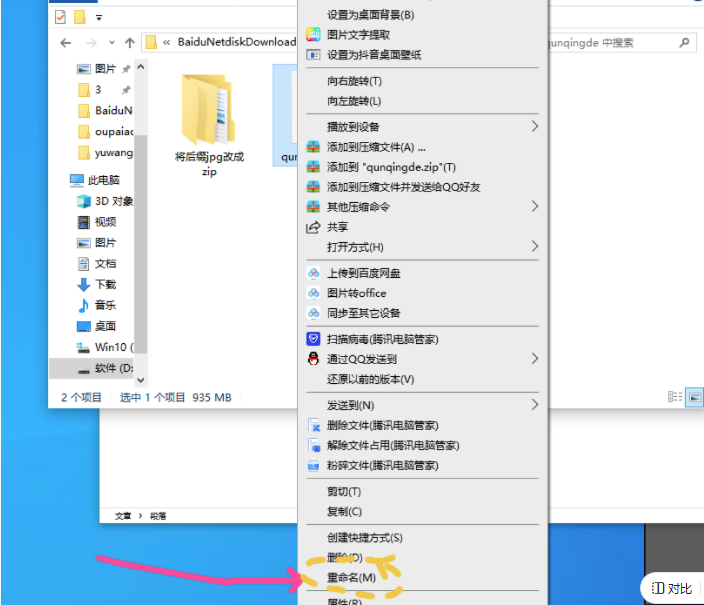Screen dimensions: 704x605
Task: Select 添加到压缩文件(A) archive option
Action: [x=369, y=147]
